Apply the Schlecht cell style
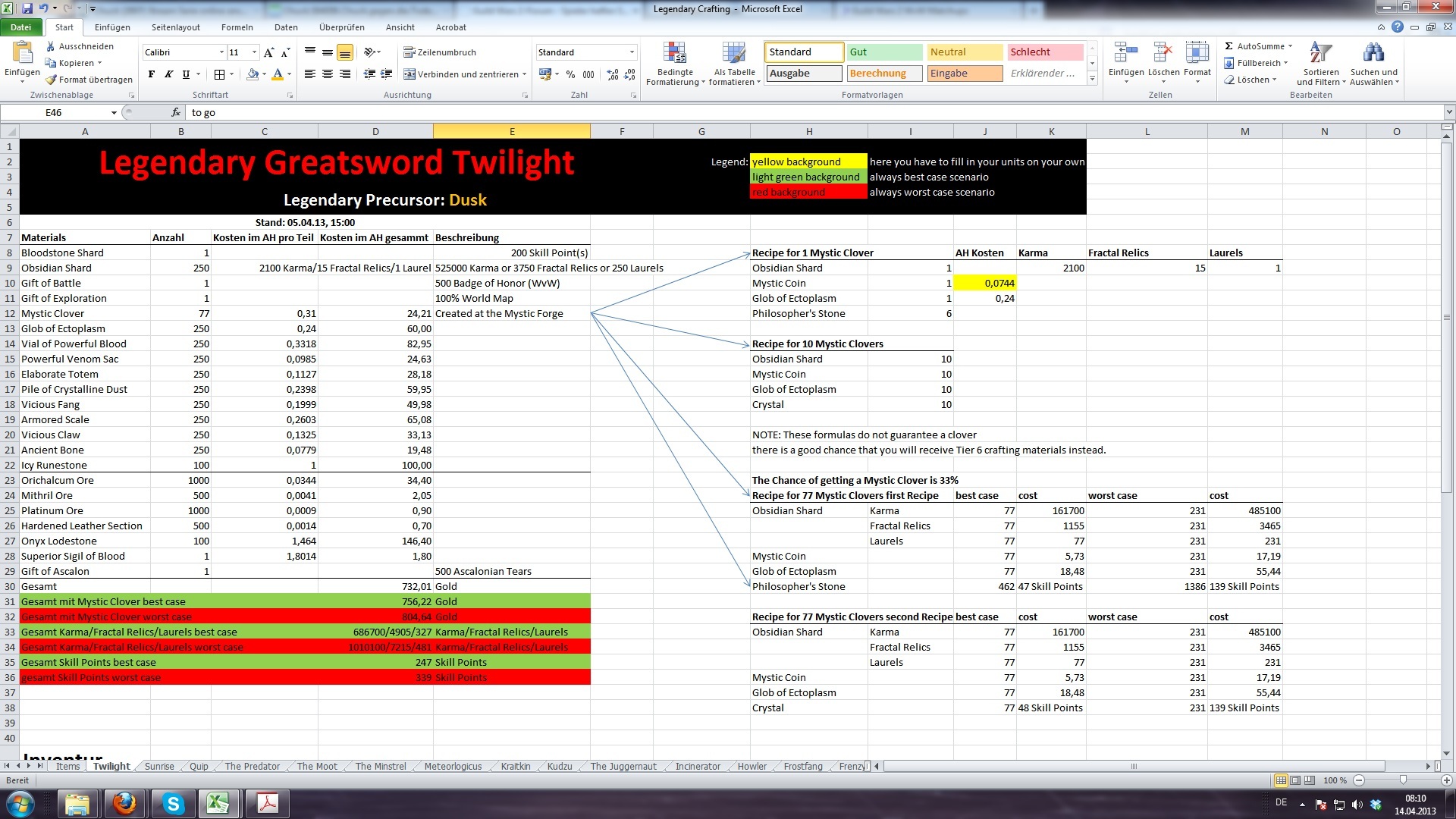This screenshot has width=1456, height=819. coord(1045,52)
